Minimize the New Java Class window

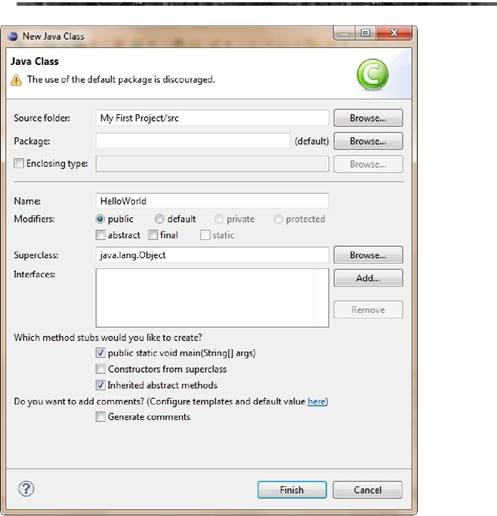[344, 33]
